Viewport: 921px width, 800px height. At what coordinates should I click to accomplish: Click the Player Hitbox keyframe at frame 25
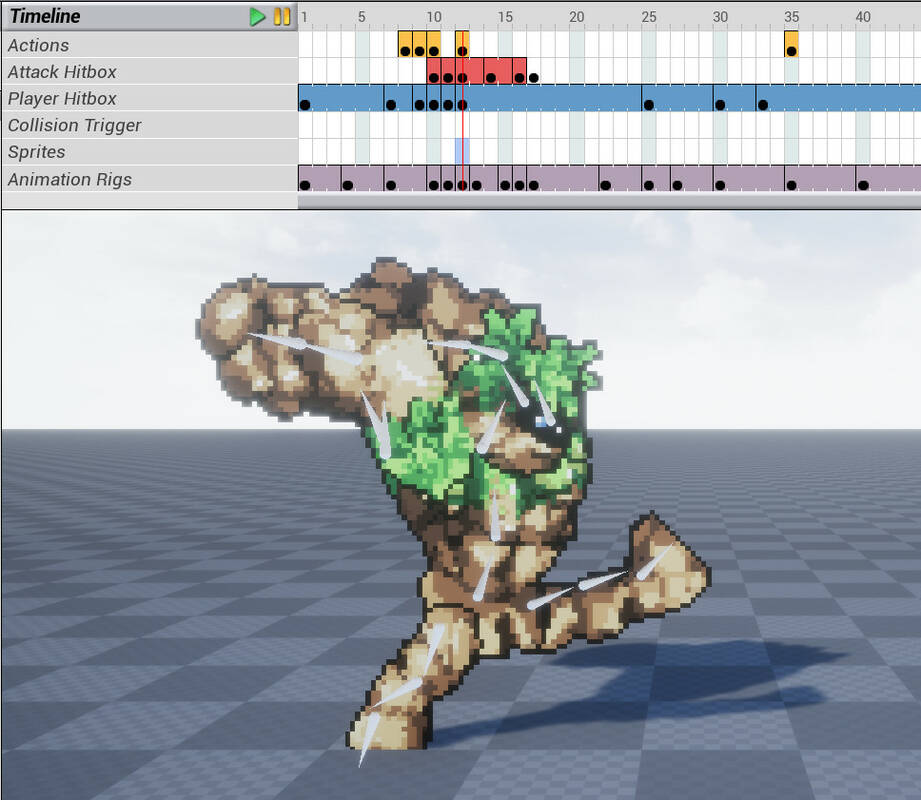click(x=648, y=105)
